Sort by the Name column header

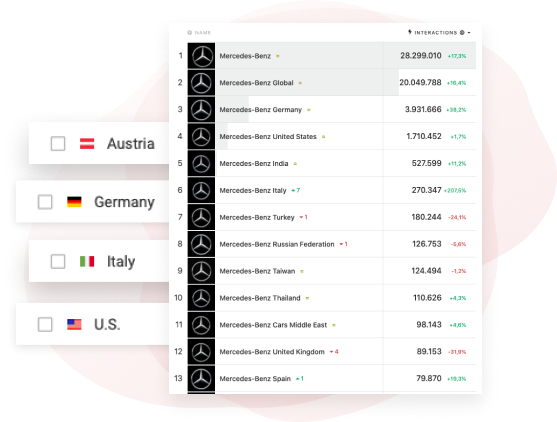(x=203, y=33)
